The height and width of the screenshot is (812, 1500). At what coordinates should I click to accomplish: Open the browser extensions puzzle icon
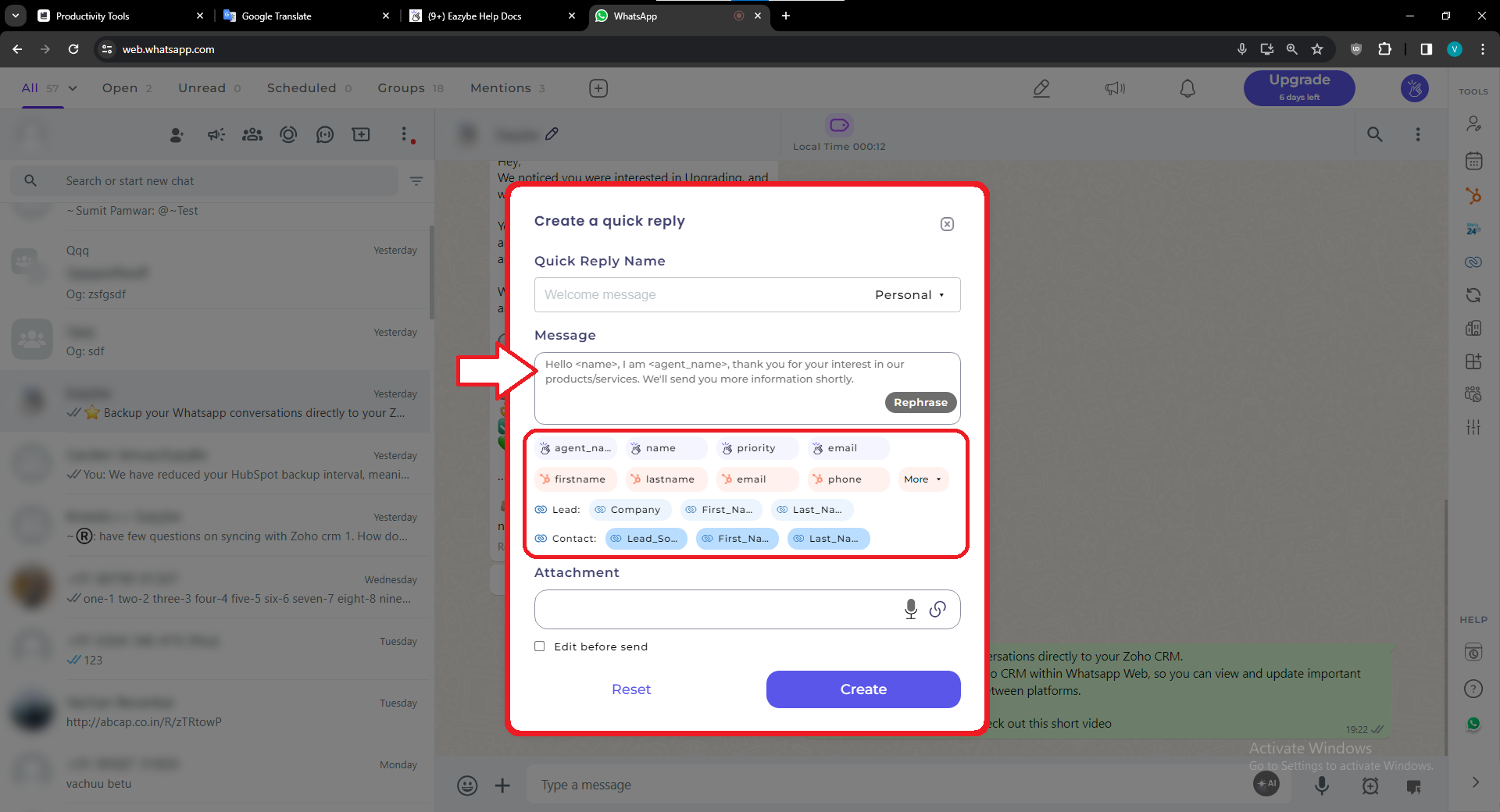[x=1384, y=49]
